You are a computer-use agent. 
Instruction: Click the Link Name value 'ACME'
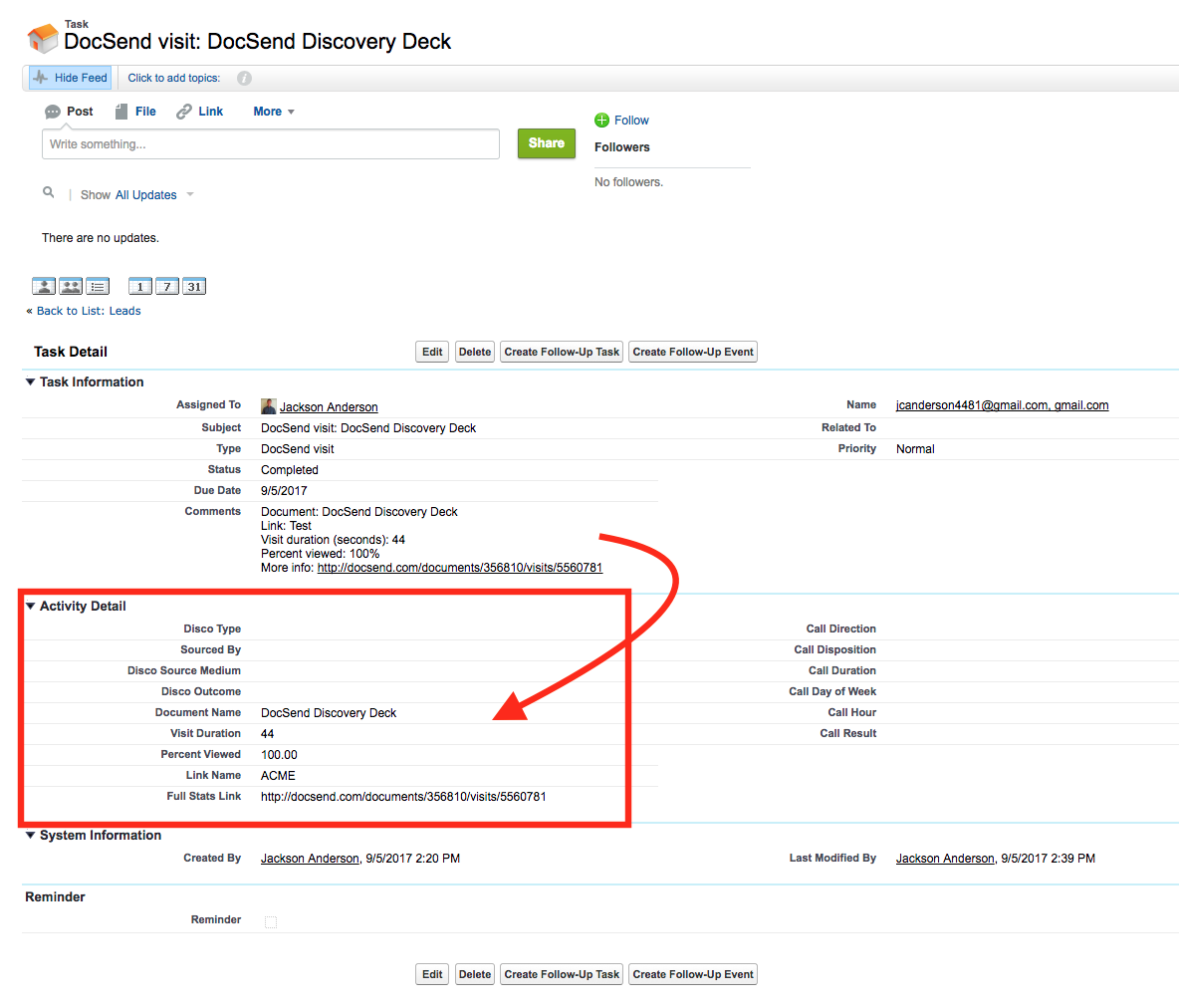click(278, 776)
